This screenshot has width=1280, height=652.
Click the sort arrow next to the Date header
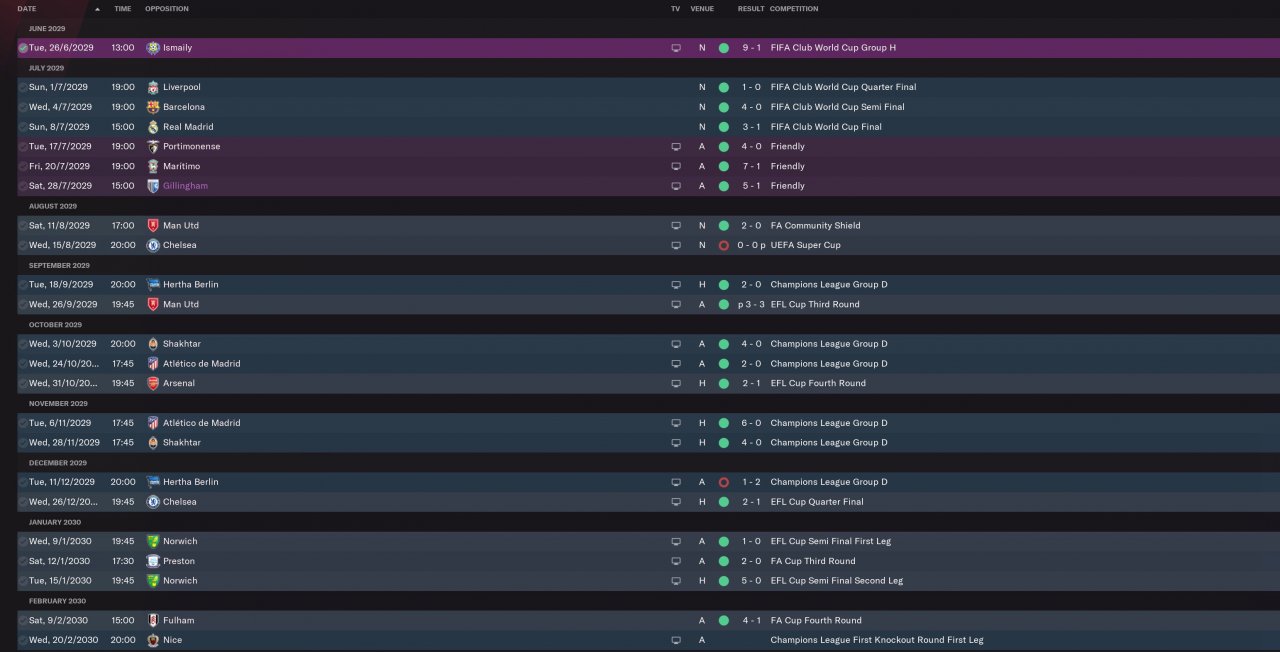(x=97, y=9)
